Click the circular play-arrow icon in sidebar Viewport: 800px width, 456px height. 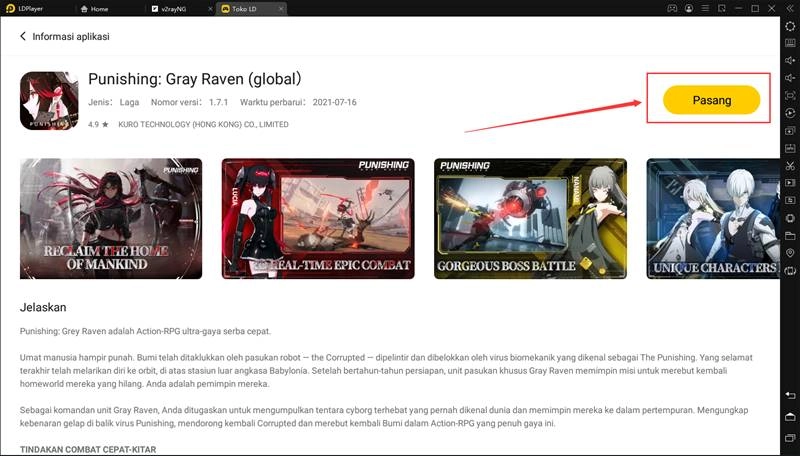point(790,113)
